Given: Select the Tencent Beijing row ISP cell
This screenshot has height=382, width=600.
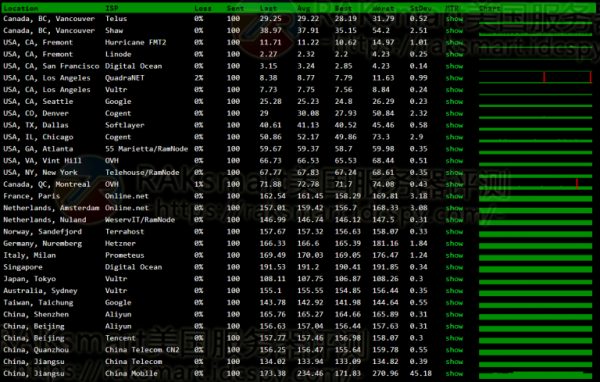Looking at the screenshot, I should click(120, 338).
